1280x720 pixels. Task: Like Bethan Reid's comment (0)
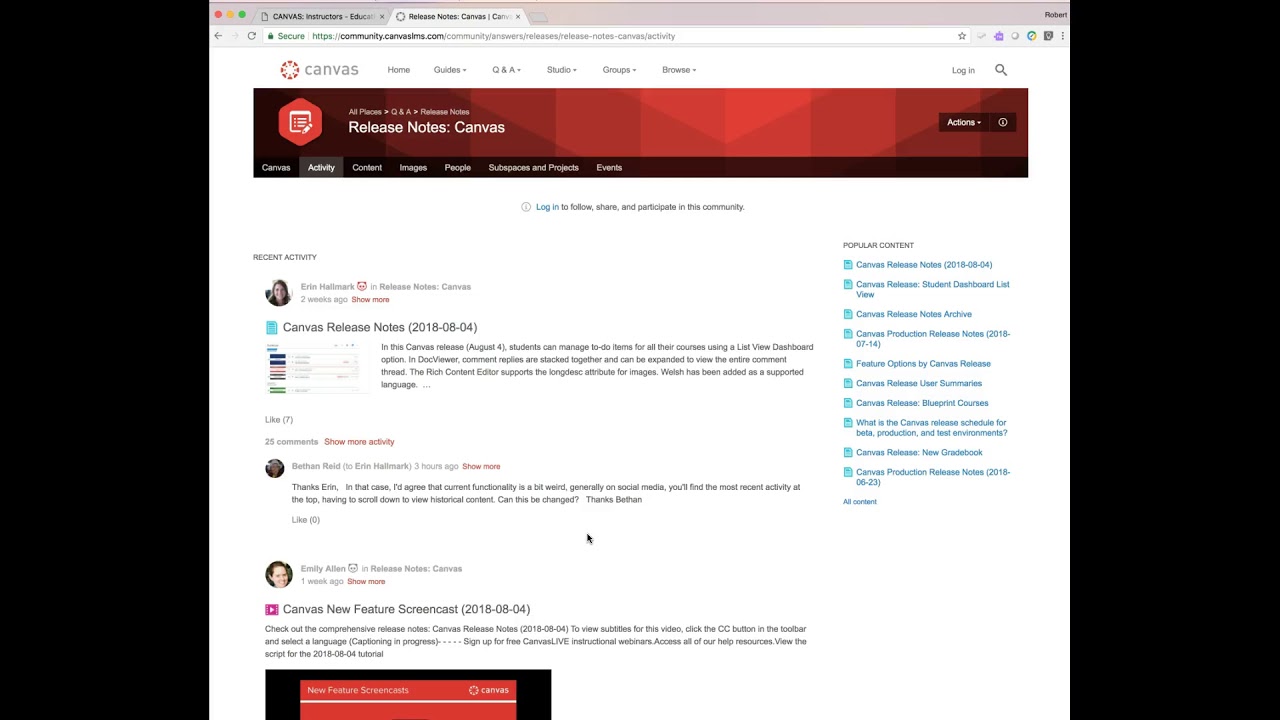[306, 520]
